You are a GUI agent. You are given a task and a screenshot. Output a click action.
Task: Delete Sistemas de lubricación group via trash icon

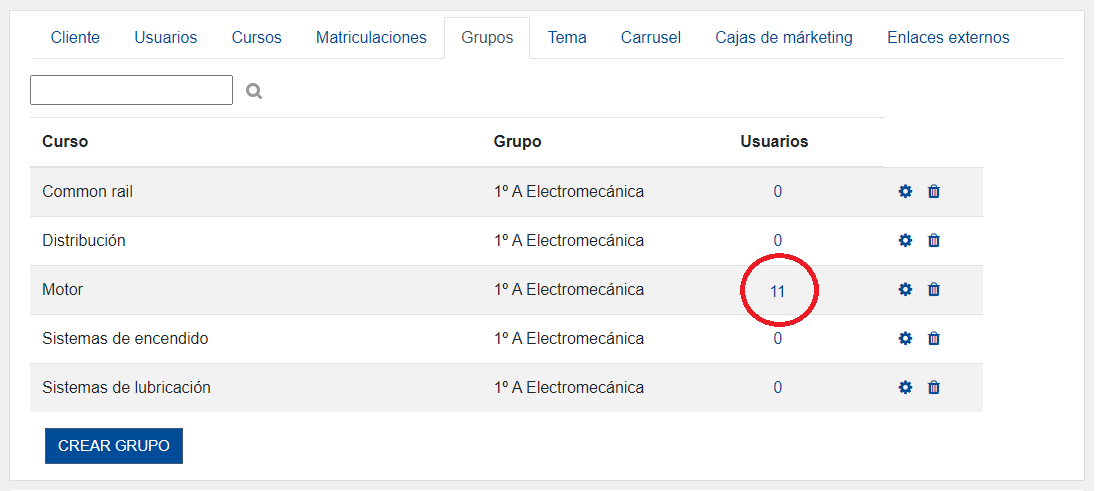(x=934, y=387)
